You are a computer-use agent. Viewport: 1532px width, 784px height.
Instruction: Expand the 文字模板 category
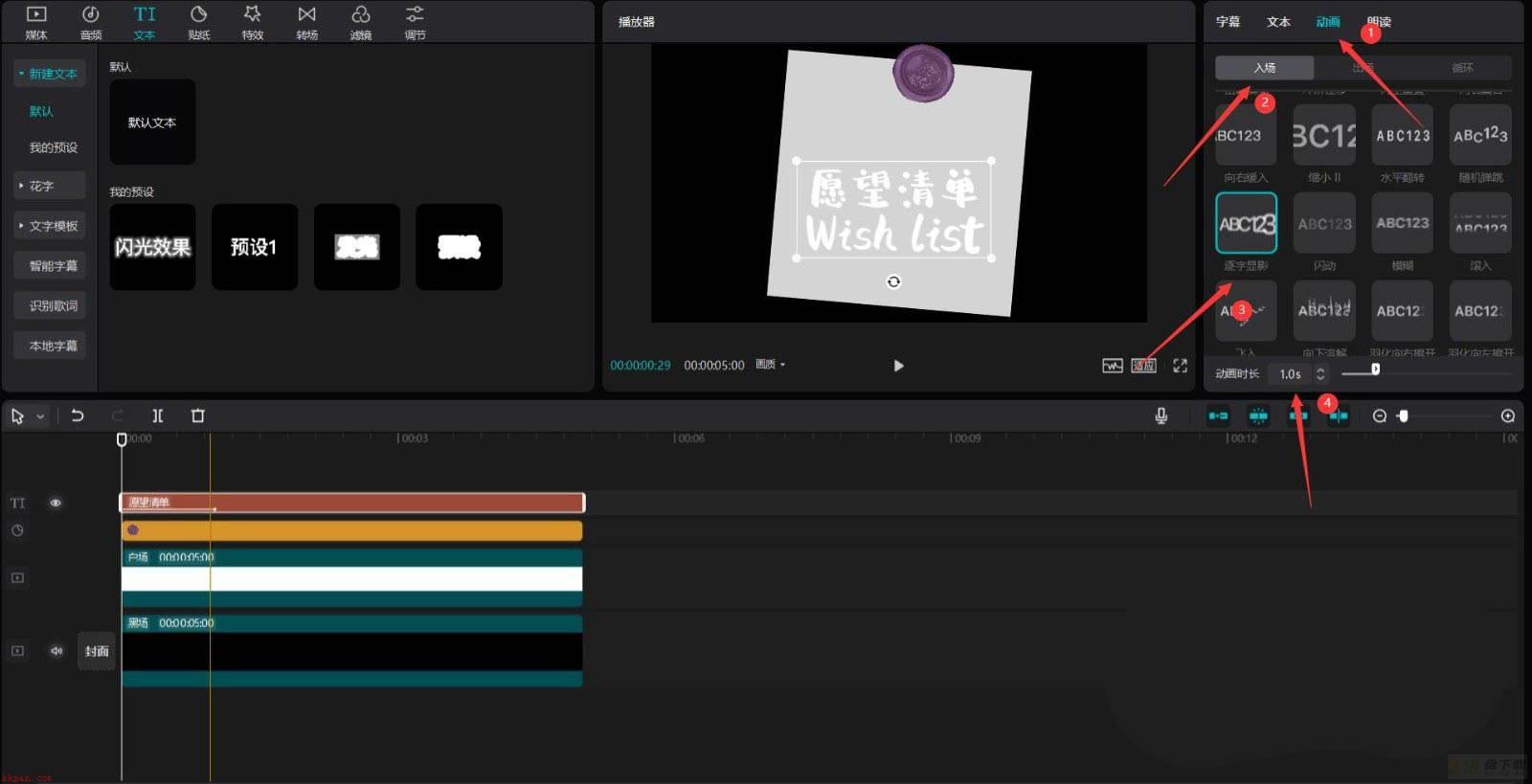tap(50, 226)
